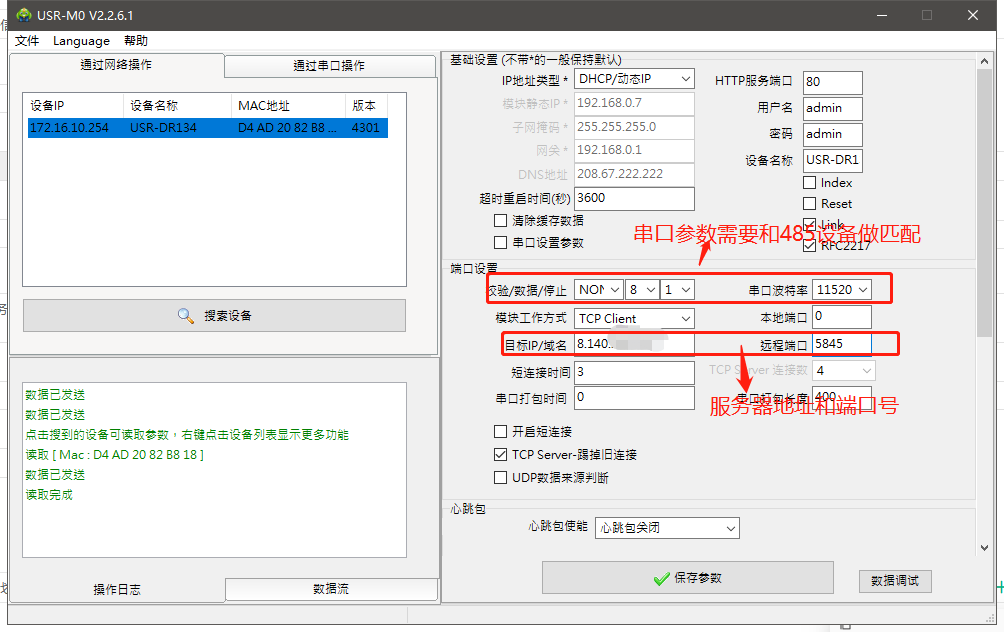Open the 心跳包使能 dropdown

tap(667, 528)
